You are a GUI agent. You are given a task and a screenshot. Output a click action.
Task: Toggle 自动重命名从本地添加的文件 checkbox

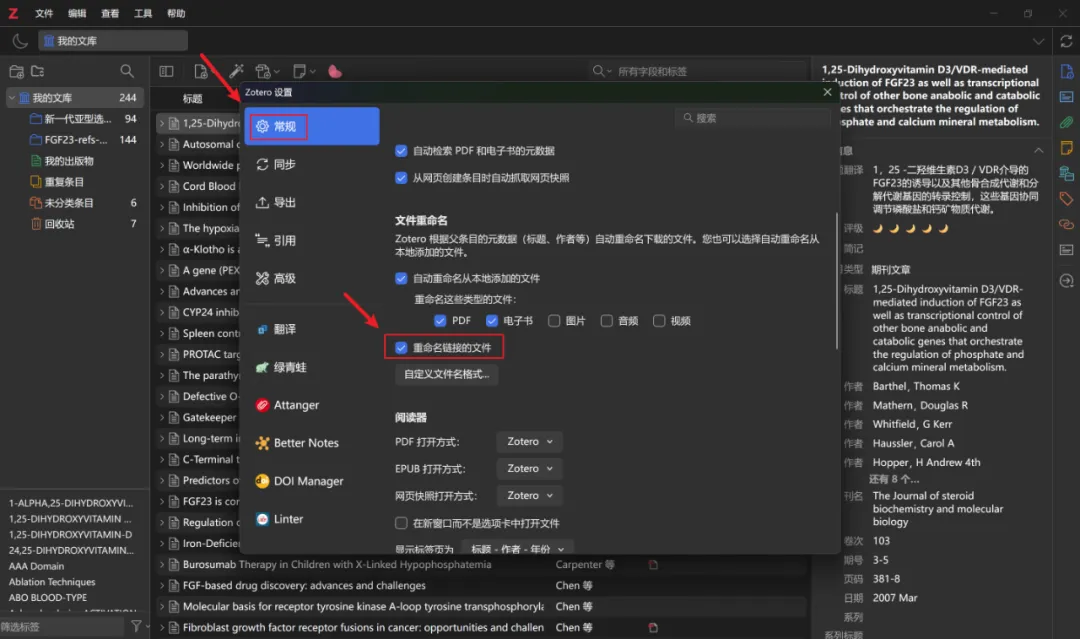(x=401, y=278)
